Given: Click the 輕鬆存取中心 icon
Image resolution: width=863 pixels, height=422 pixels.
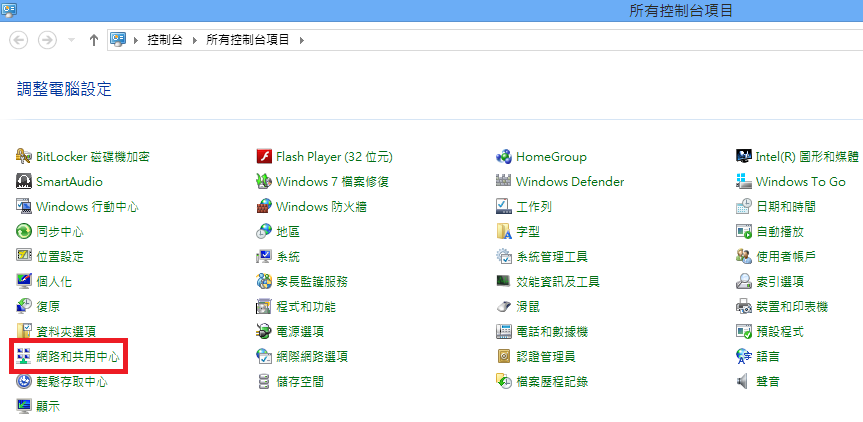Looking at the screenshot, I should 24,381.
